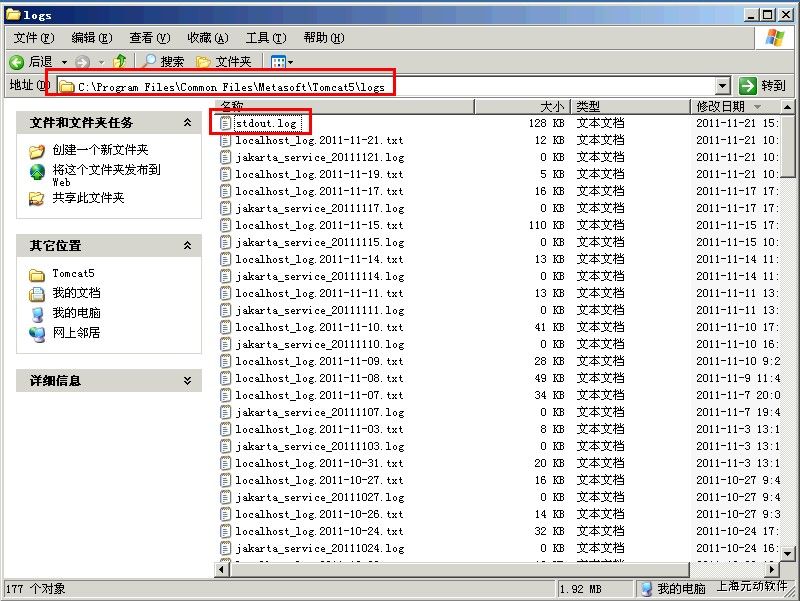Click the My Computer (我的电脑) icon in sidebar
This screenshot has width=800, height=601.
pos(37,313)
